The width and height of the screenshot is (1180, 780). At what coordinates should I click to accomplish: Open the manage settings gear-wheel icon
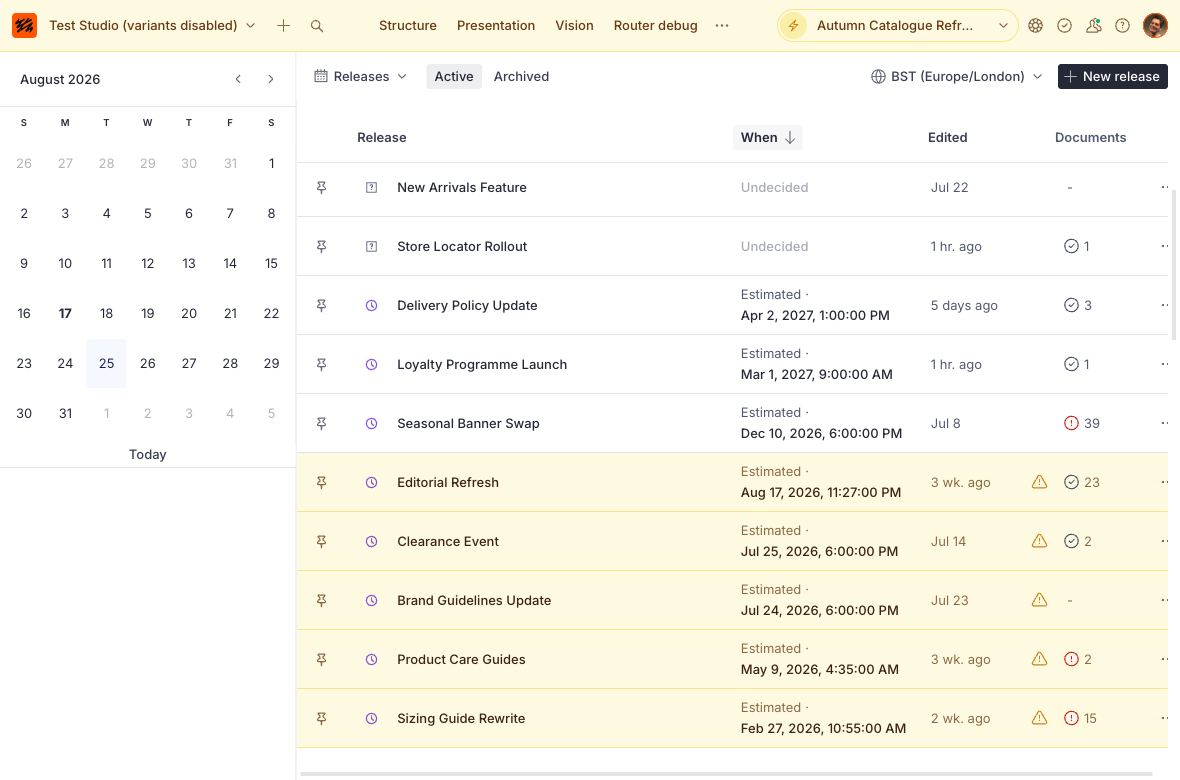(x=1036, y=26)
